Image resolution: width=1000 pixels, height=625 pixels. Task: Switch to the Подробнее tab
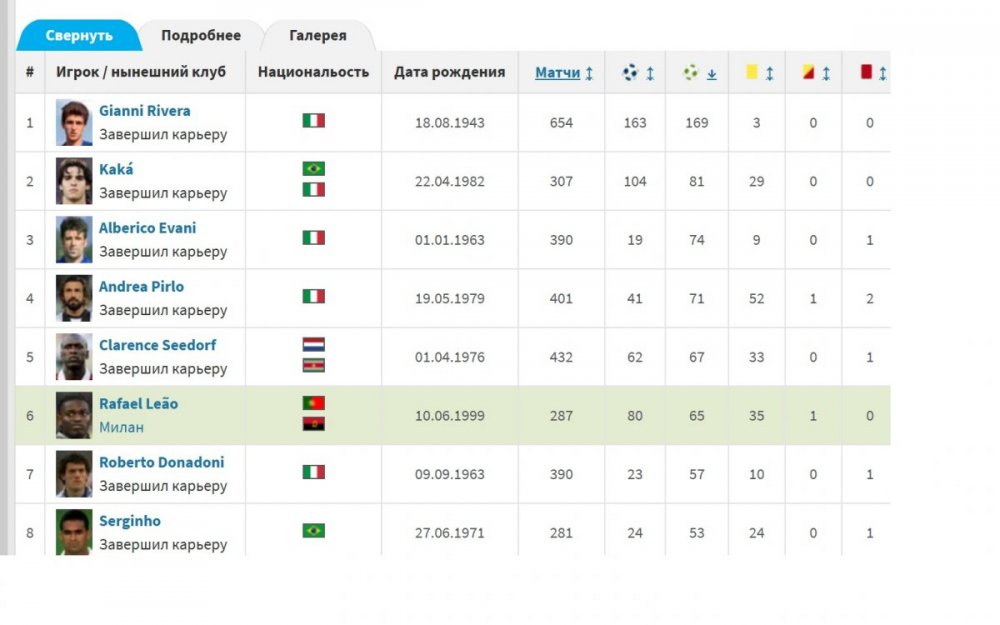[x=201, y=35]
